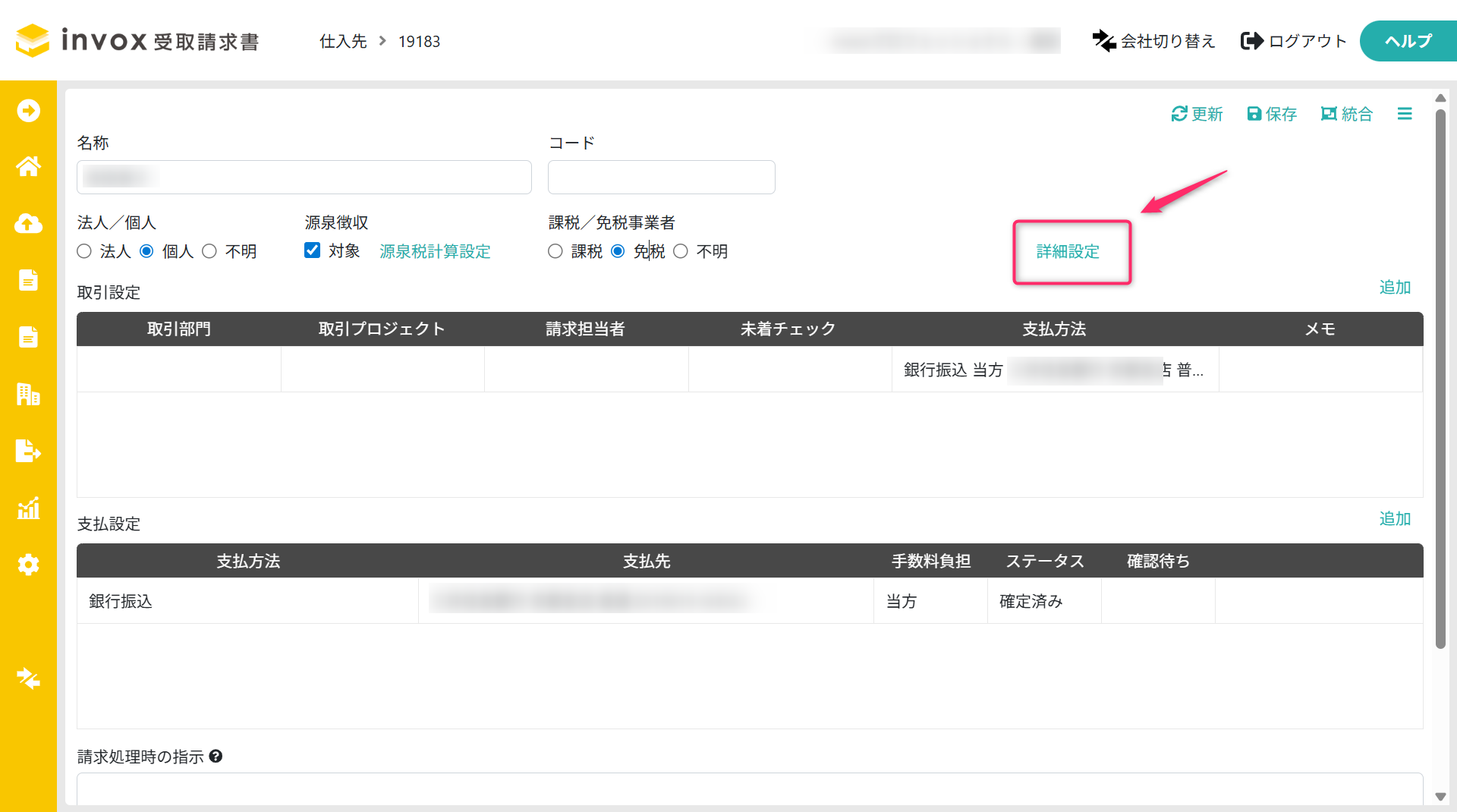
Task: Open the settings gear in the sidebar
Action: (28, 565)
